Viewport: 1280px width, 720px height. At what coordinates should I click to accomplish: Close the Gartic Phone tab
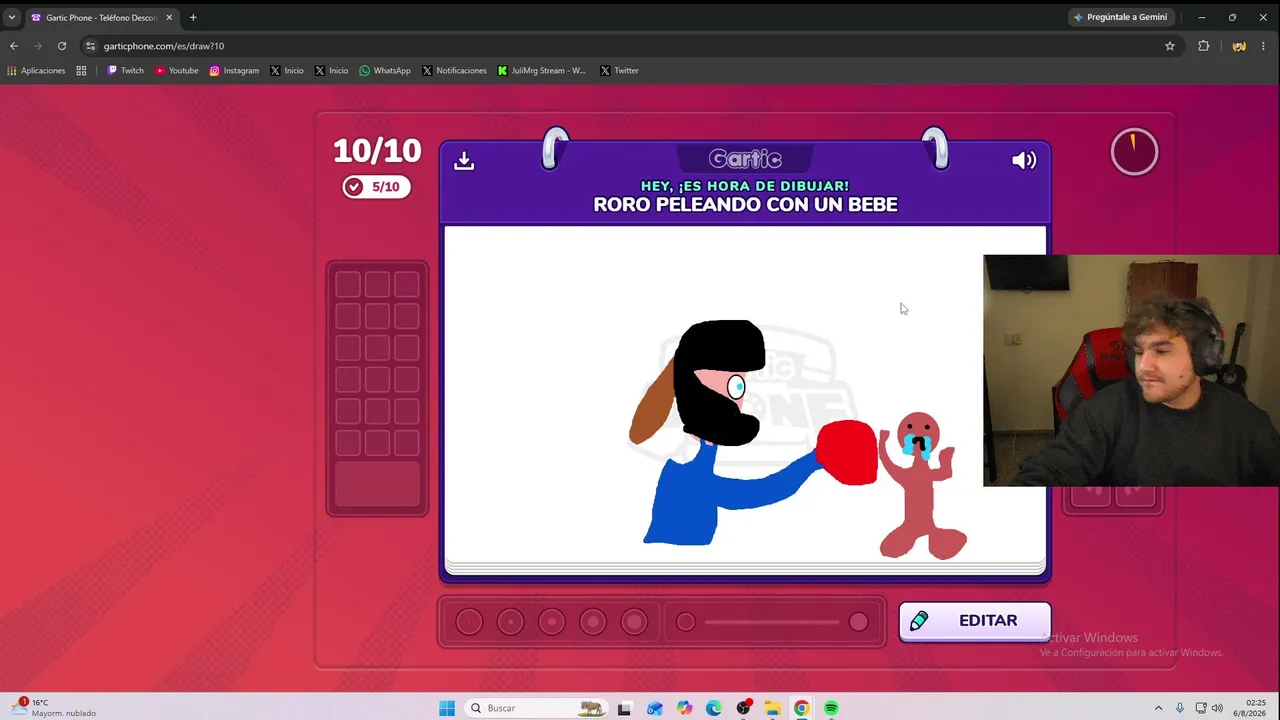click(169, 17)
